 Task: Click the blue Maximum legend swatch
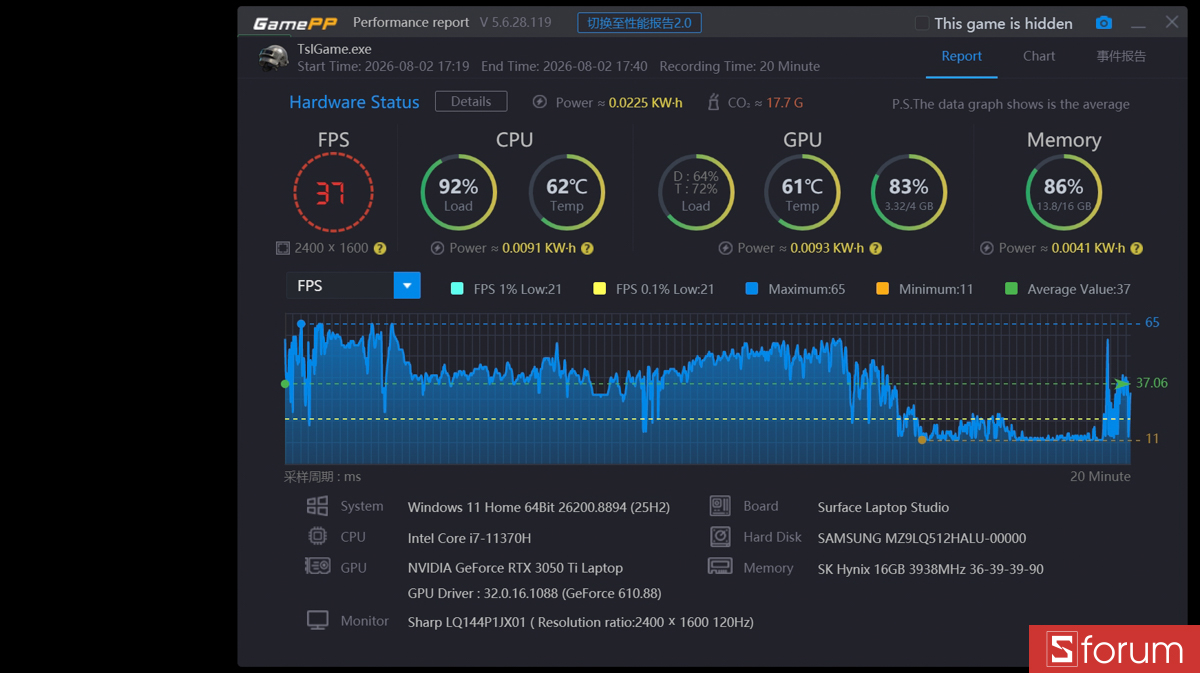(752, 289)
